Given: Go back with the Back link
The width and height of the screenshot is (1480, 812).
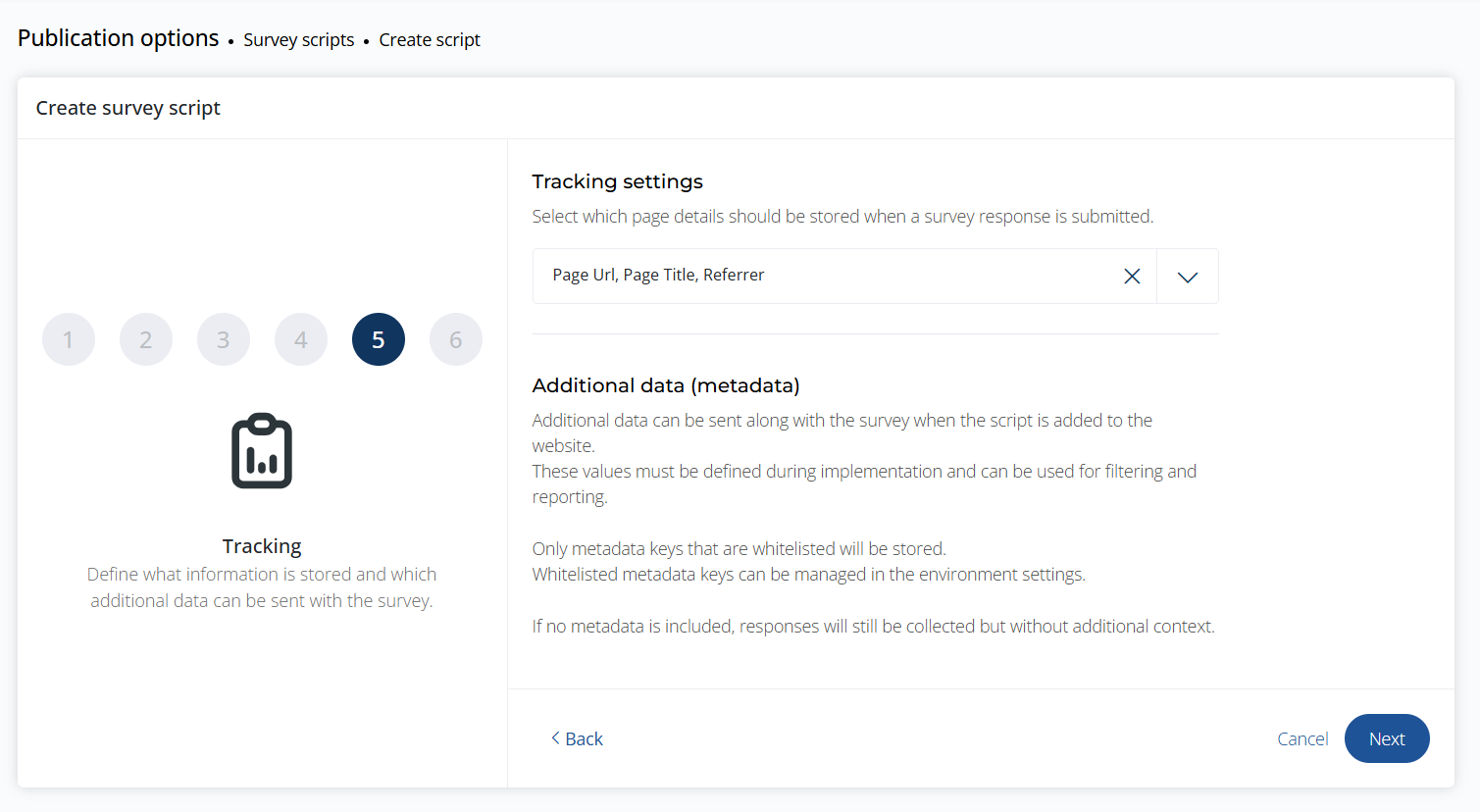Looking at the screenshot, I should coord(577,738).
